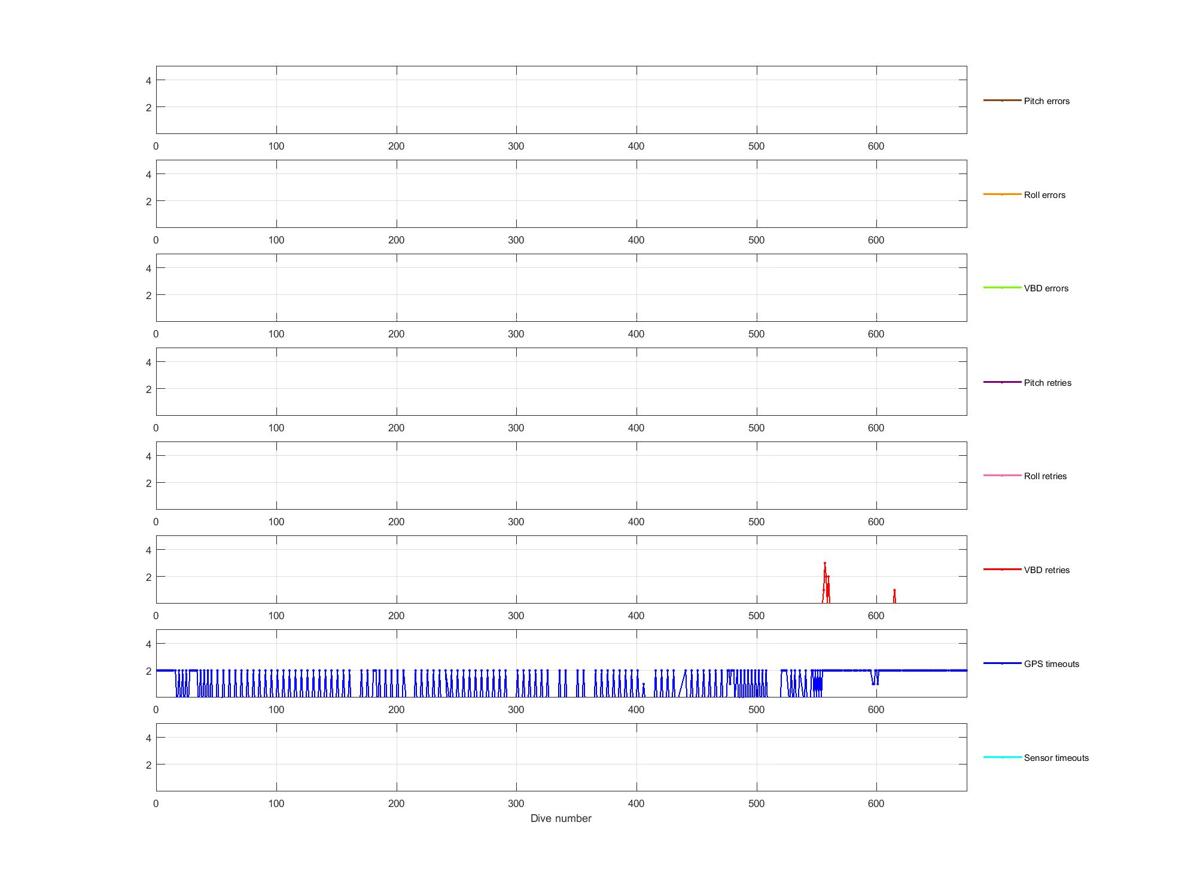Image resolution: width=1200 pixels, height=889 pixels.
Task: Click the blue GPS timeouts legend line sample
Action: point(1002,663)
